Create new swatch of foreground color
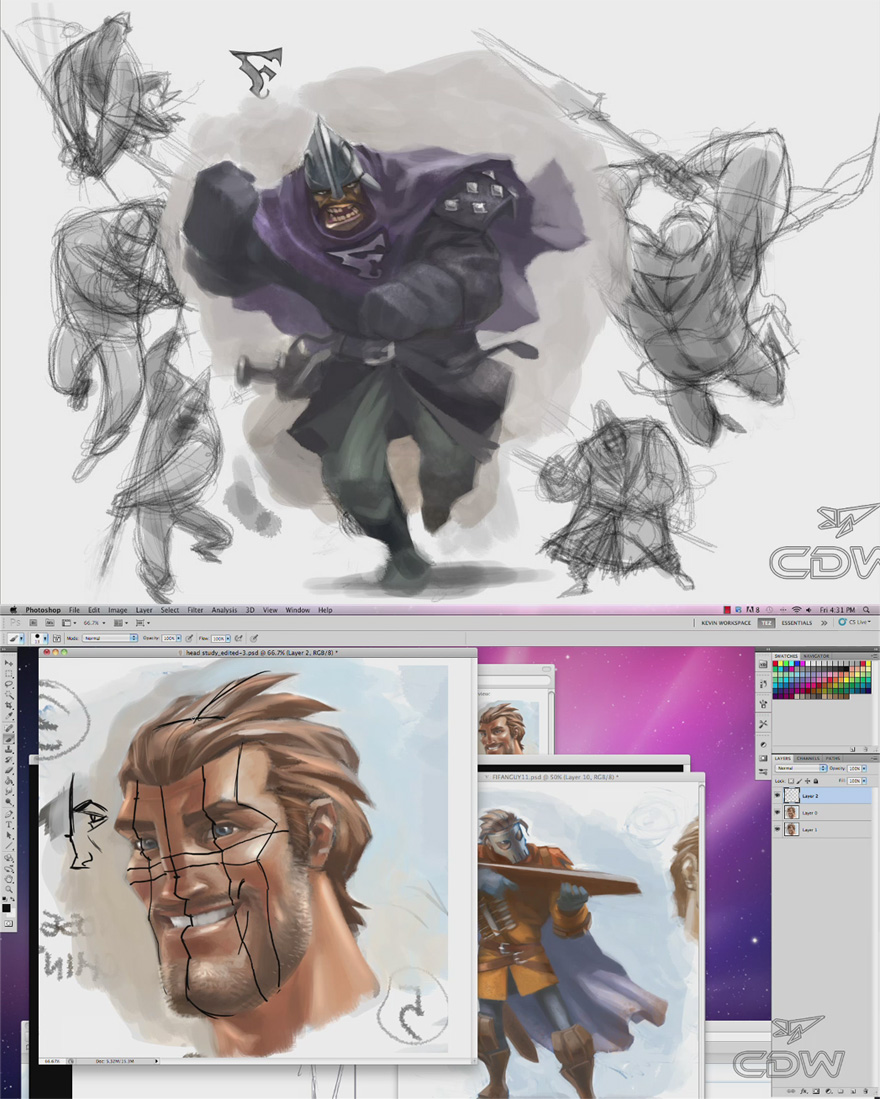 pos(853,749)
